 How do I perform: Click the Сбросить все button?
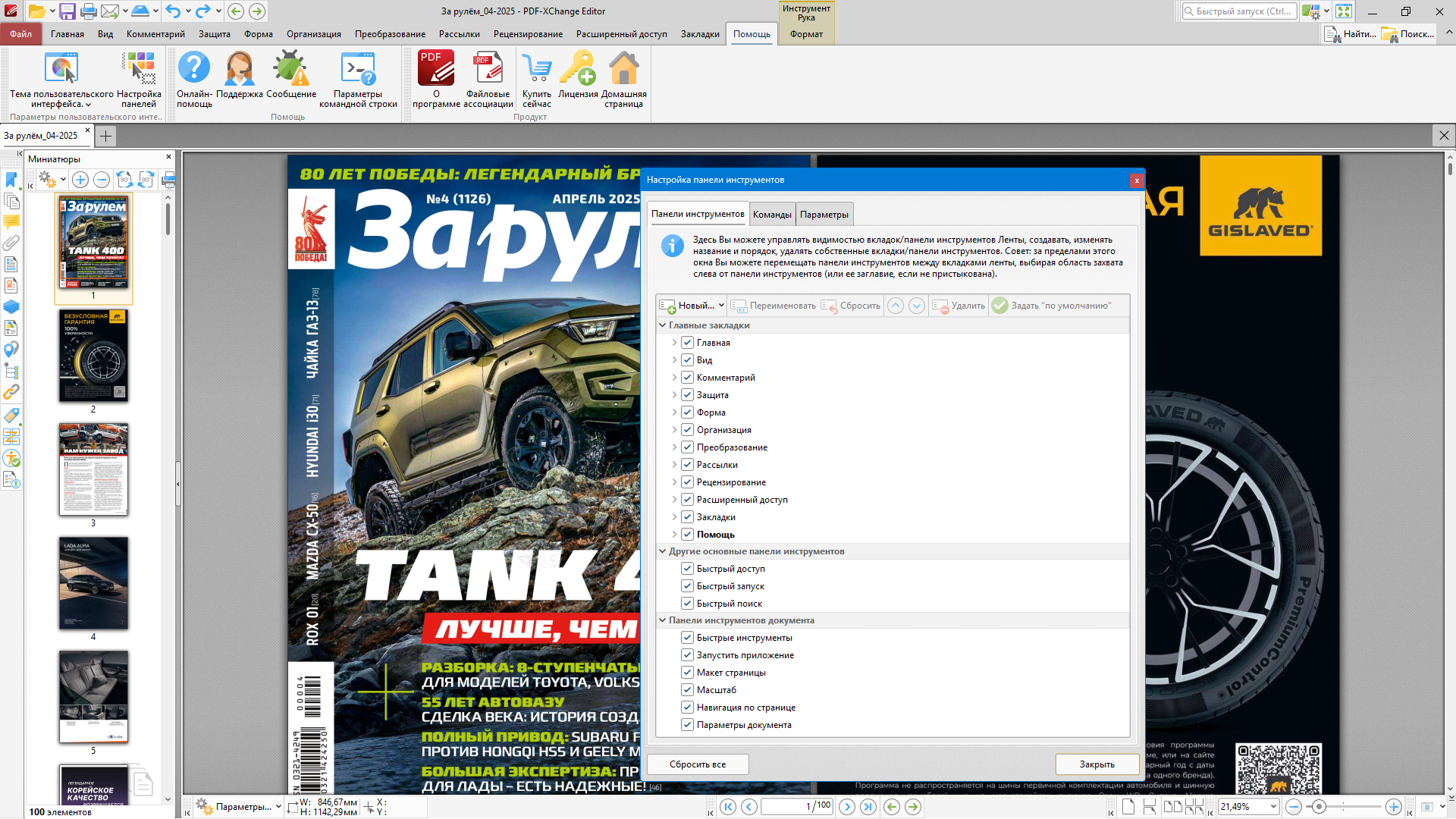698,764
